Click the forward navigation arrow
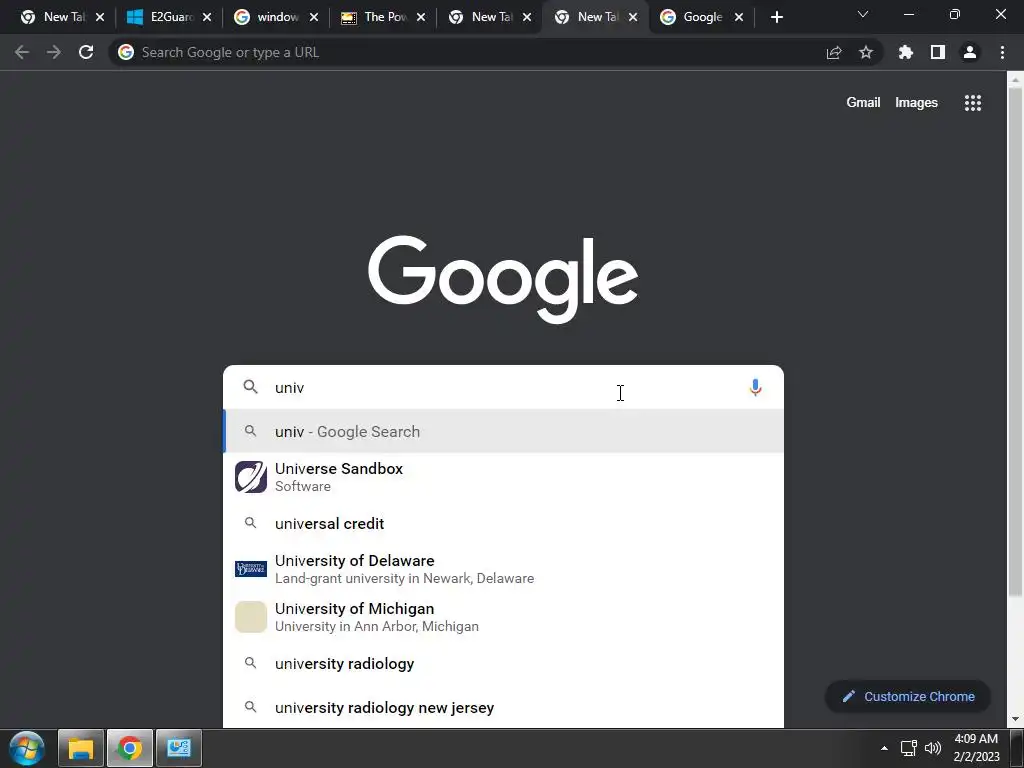The height and width of the screenshot is (768, 1024). (x=54, y=52)
